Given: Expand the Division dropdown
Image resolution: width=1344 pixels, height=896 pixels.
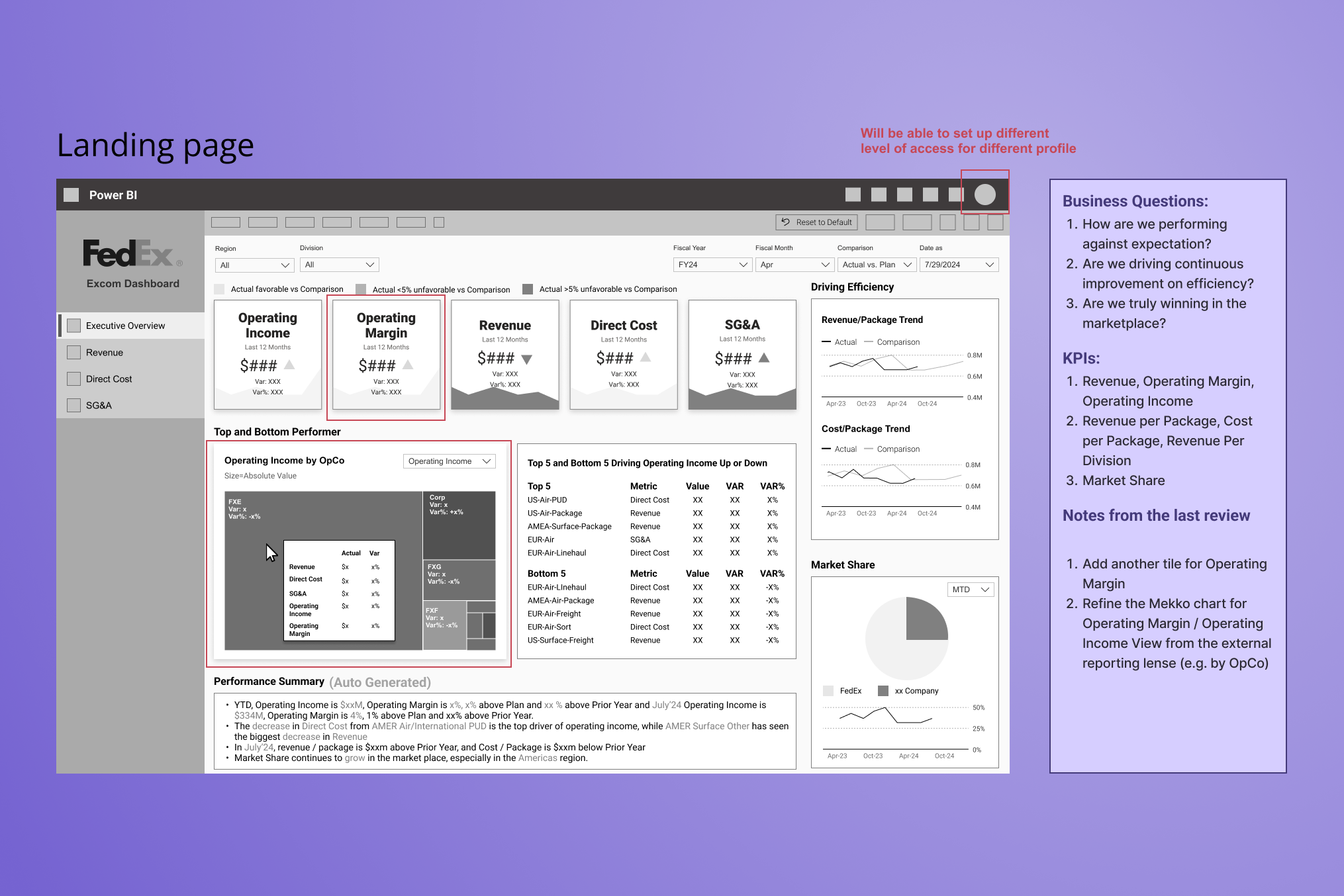Looking at the screenshot, I should [x=339, y=265].
